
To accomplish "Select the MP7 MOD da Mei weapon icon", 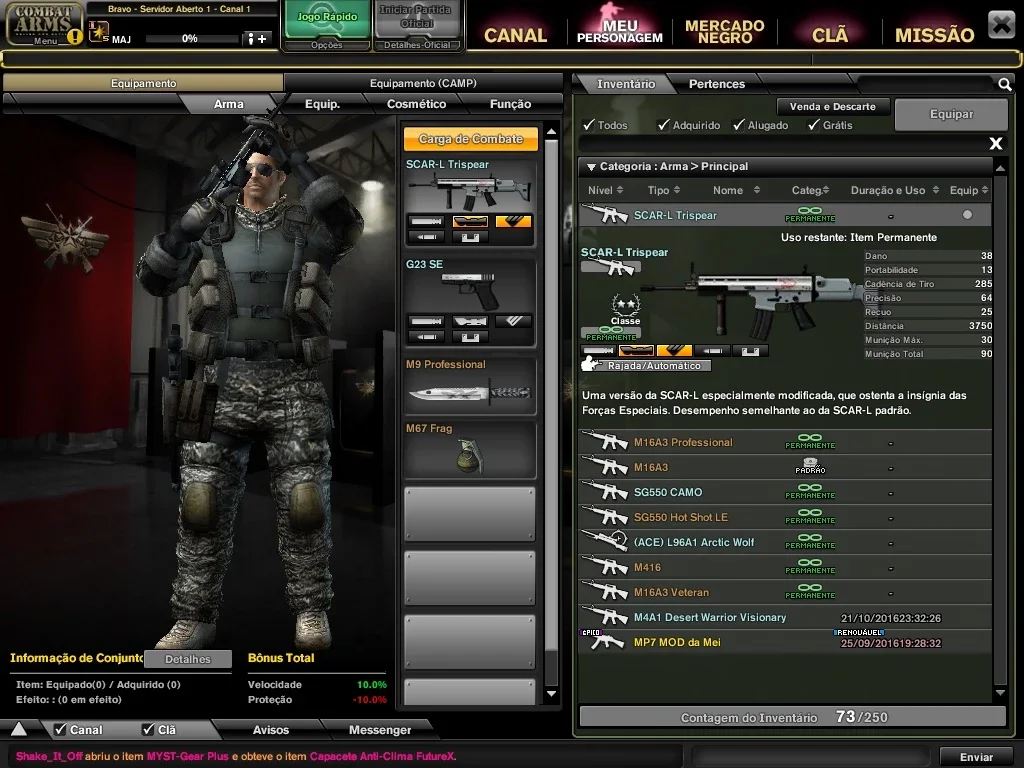I will (607, 642).
